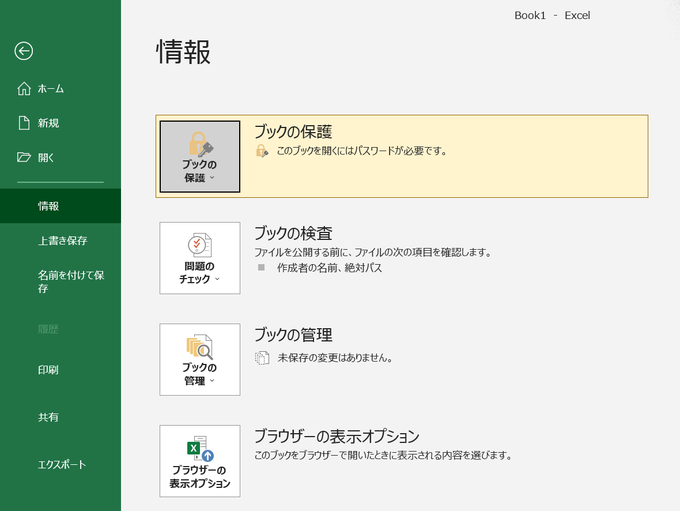This screenshot has height=511, width=680.
Task: Click the lock and key icon in ブックの保護 button
Action: point(201,144)
